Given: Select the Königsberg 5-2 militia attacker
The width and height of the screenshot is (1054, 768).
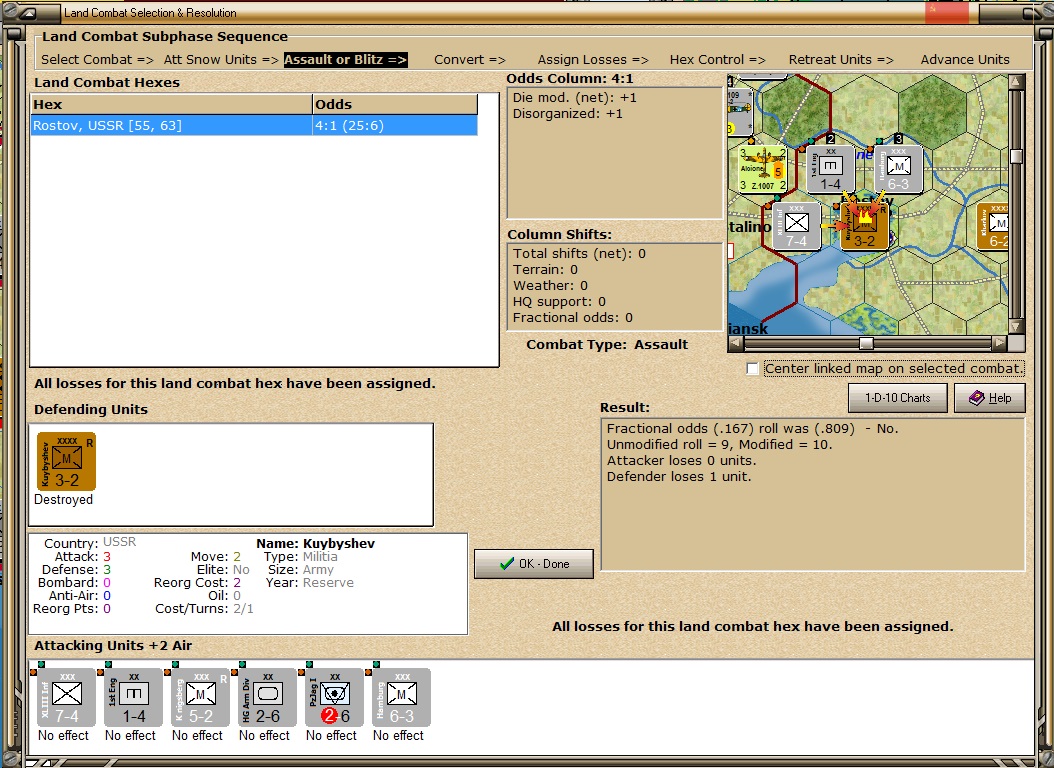Looking at the screenshot, I should click(x=200, y=697).
